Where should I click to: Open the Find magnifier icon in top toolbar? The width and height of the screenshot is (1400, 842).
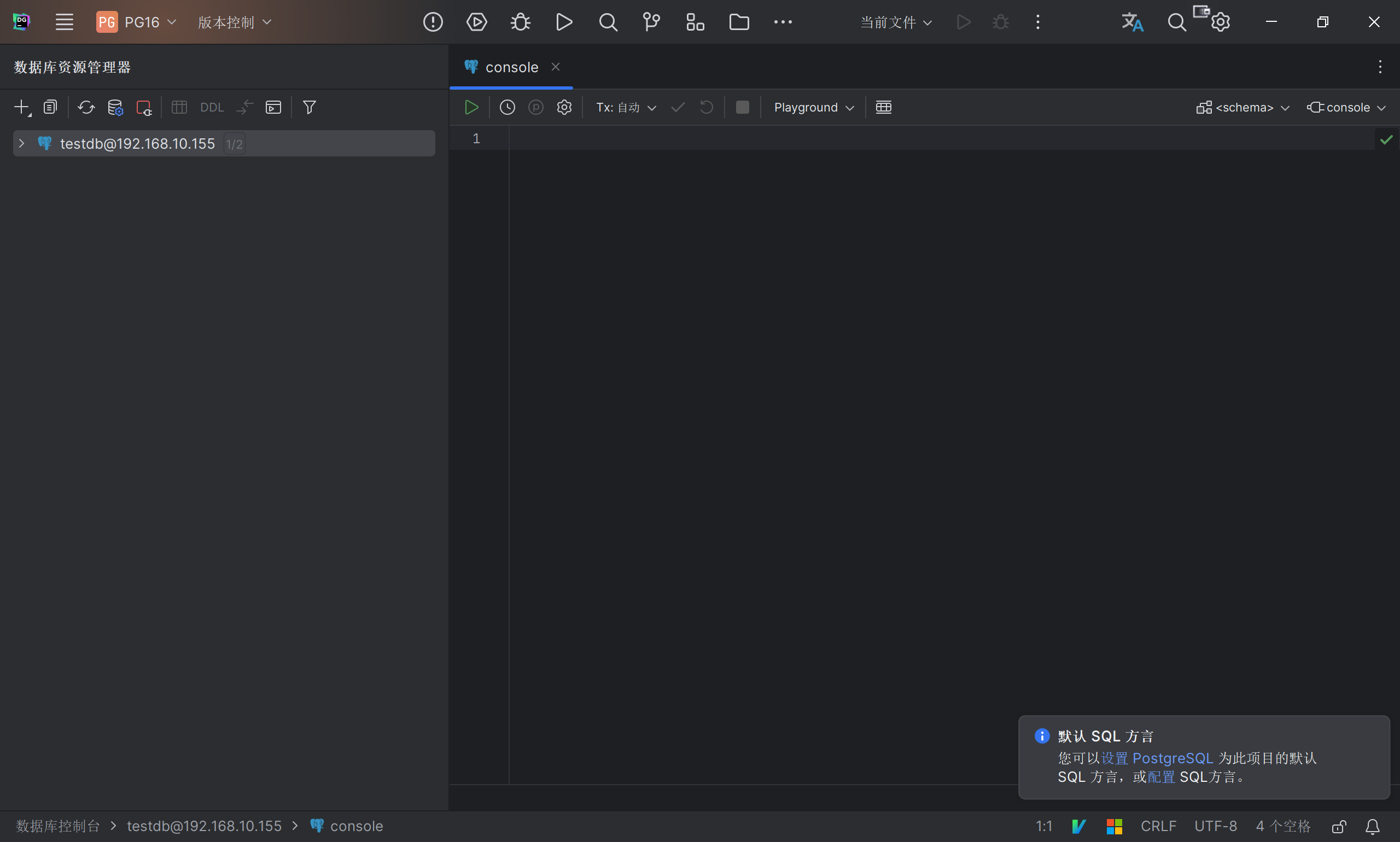(x=608, y=22)
